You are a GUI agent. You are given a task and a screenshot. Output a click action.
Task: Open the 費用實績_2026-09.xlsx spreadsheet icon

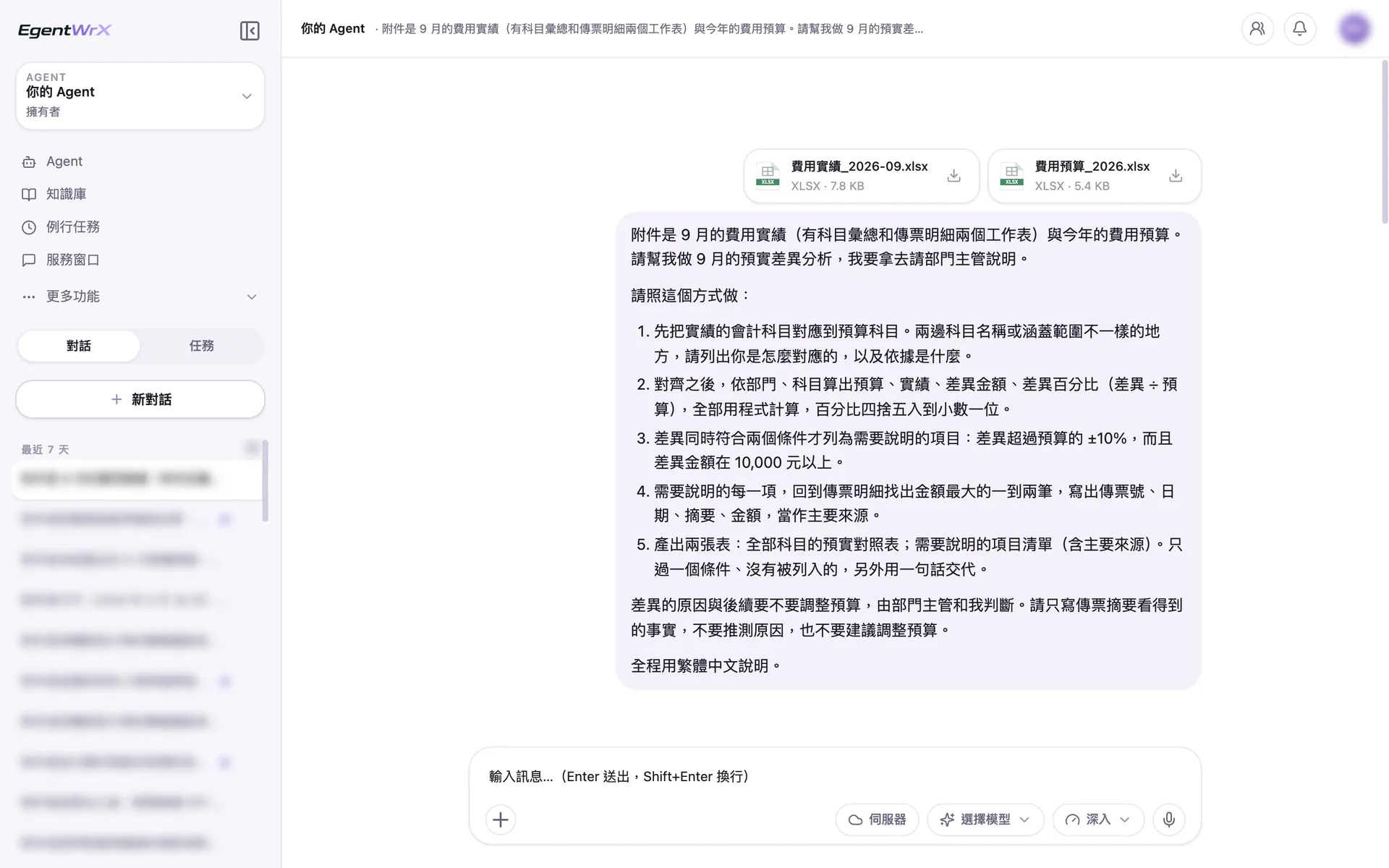(x=768, y=174)
